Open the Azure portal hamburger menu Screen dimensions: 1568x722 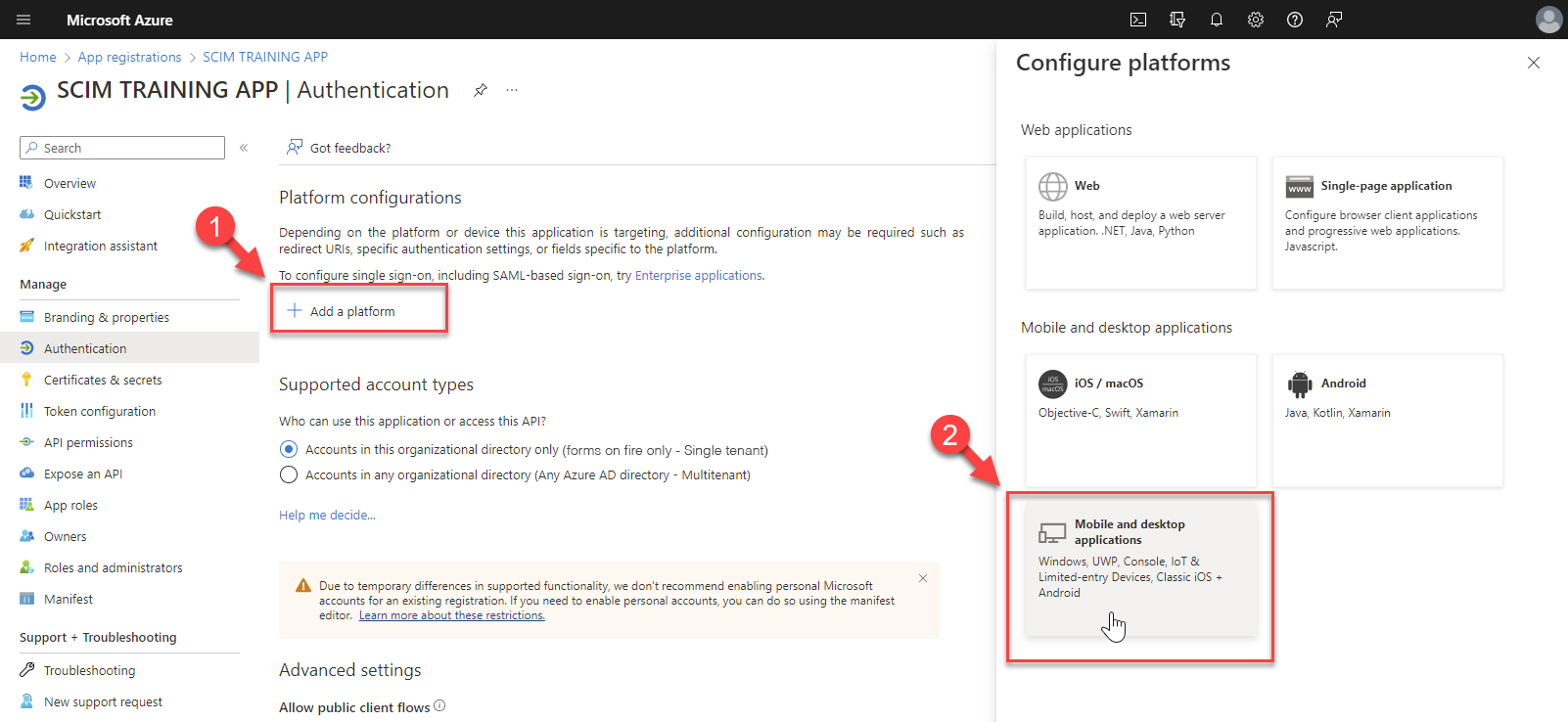(x=23, y=20)
